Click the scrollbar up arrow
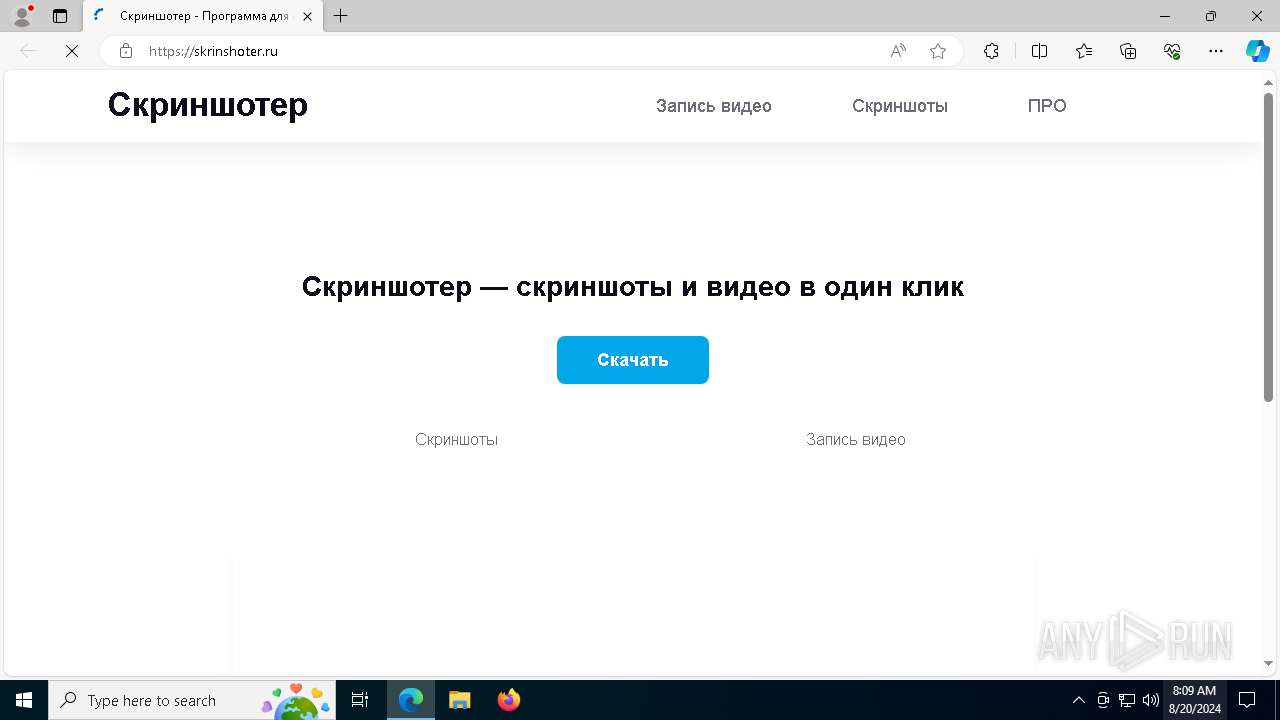 pyautogui.click(x=1268, y=81)
